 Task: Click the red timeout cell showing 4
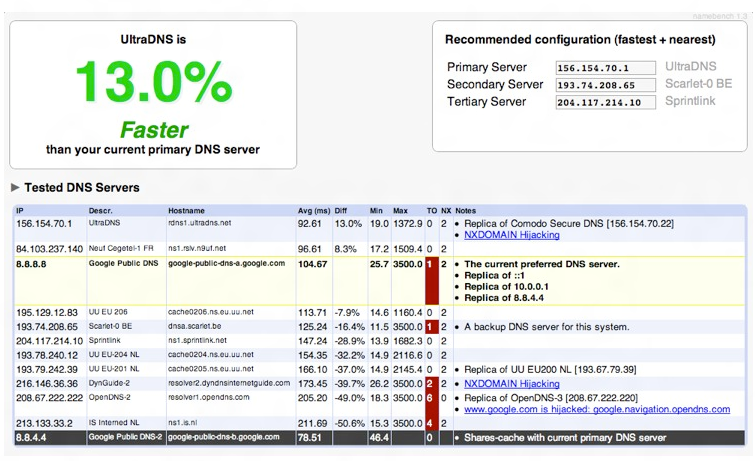[x=432, y=423]
